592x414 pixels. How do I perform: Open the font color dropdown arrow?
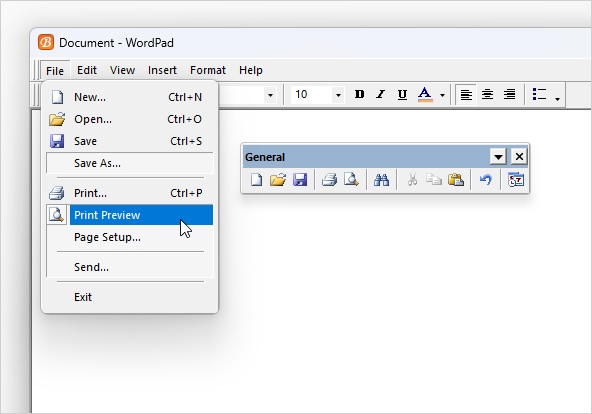[442, 95]
